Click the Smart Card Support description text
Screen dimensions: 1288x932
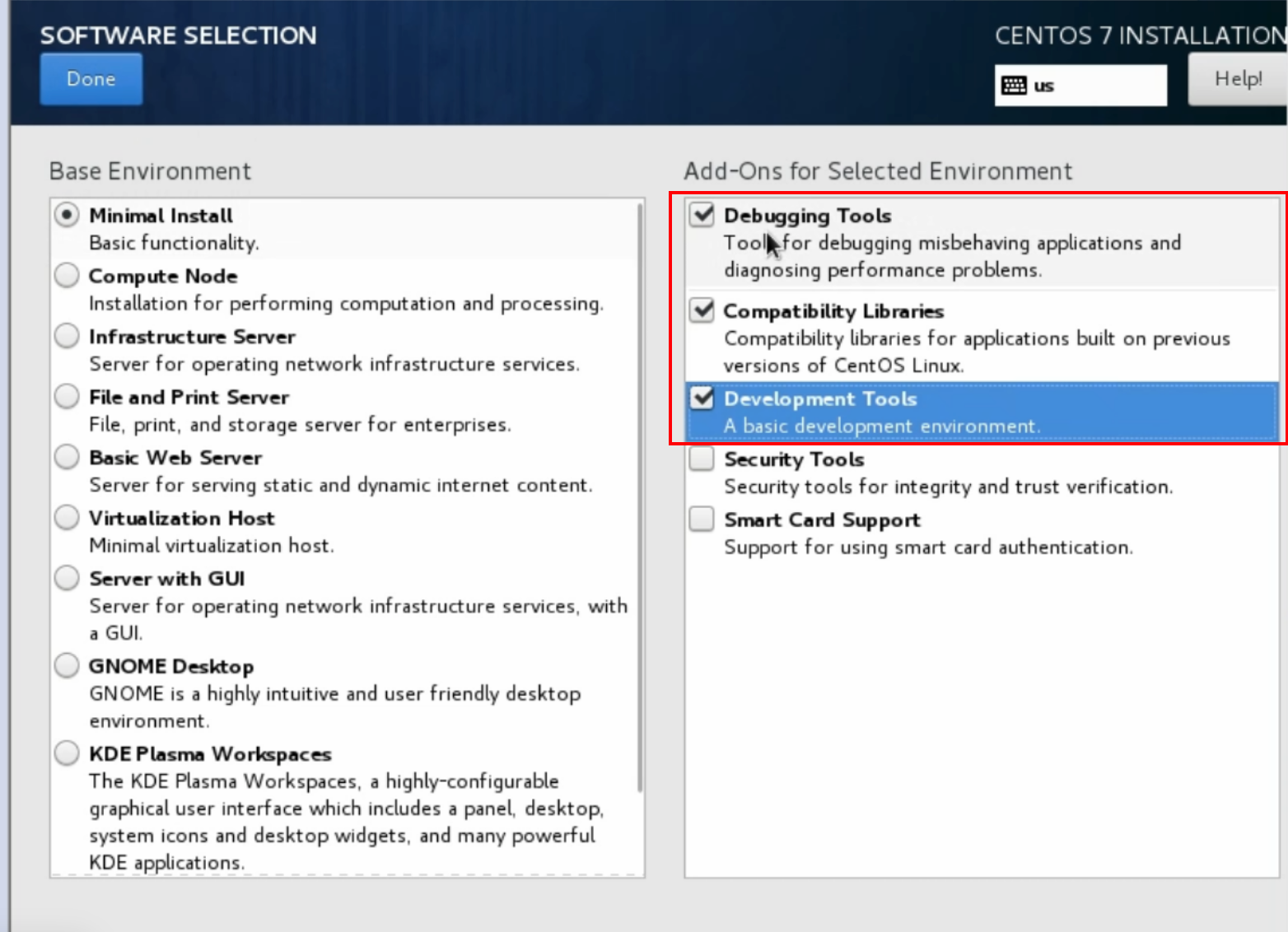[x=928, y=547]
